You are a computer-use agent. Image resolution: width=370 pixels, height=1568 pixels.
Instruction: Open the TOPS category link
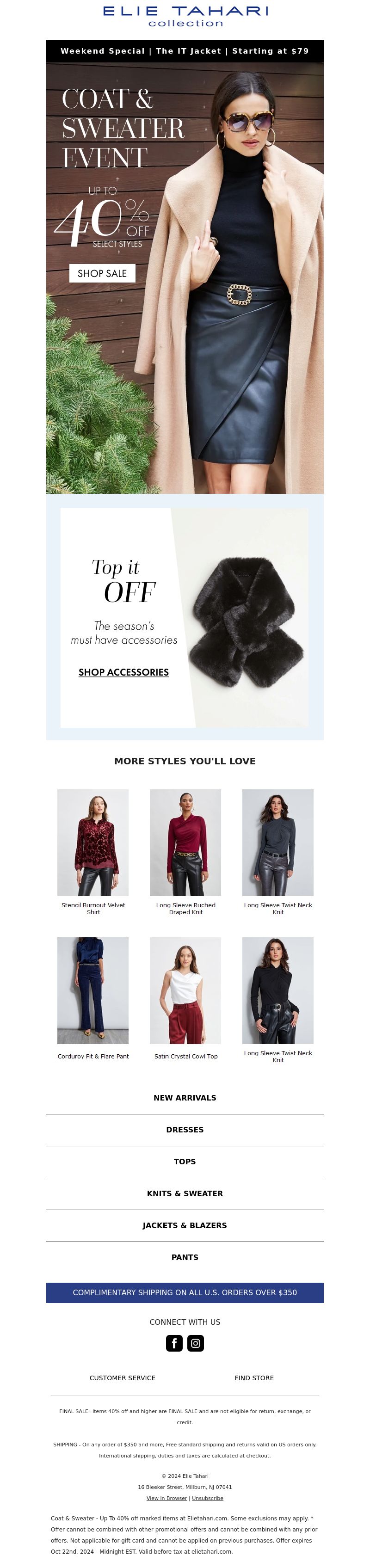[x=185, y=1162]
